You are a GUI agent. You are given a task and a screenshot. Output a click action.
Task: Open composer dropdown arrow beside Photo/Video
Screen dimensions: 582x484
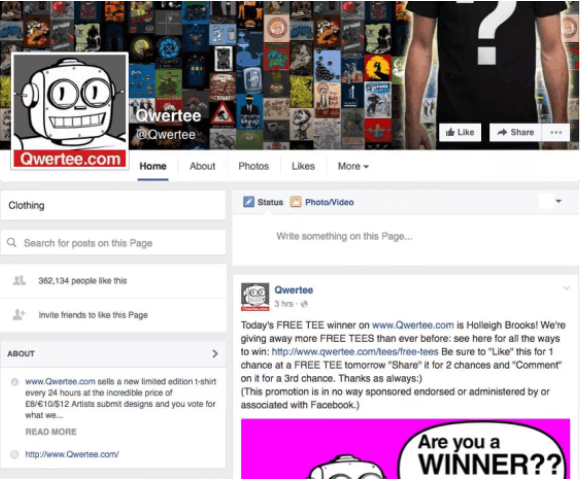tap(558, 201)
